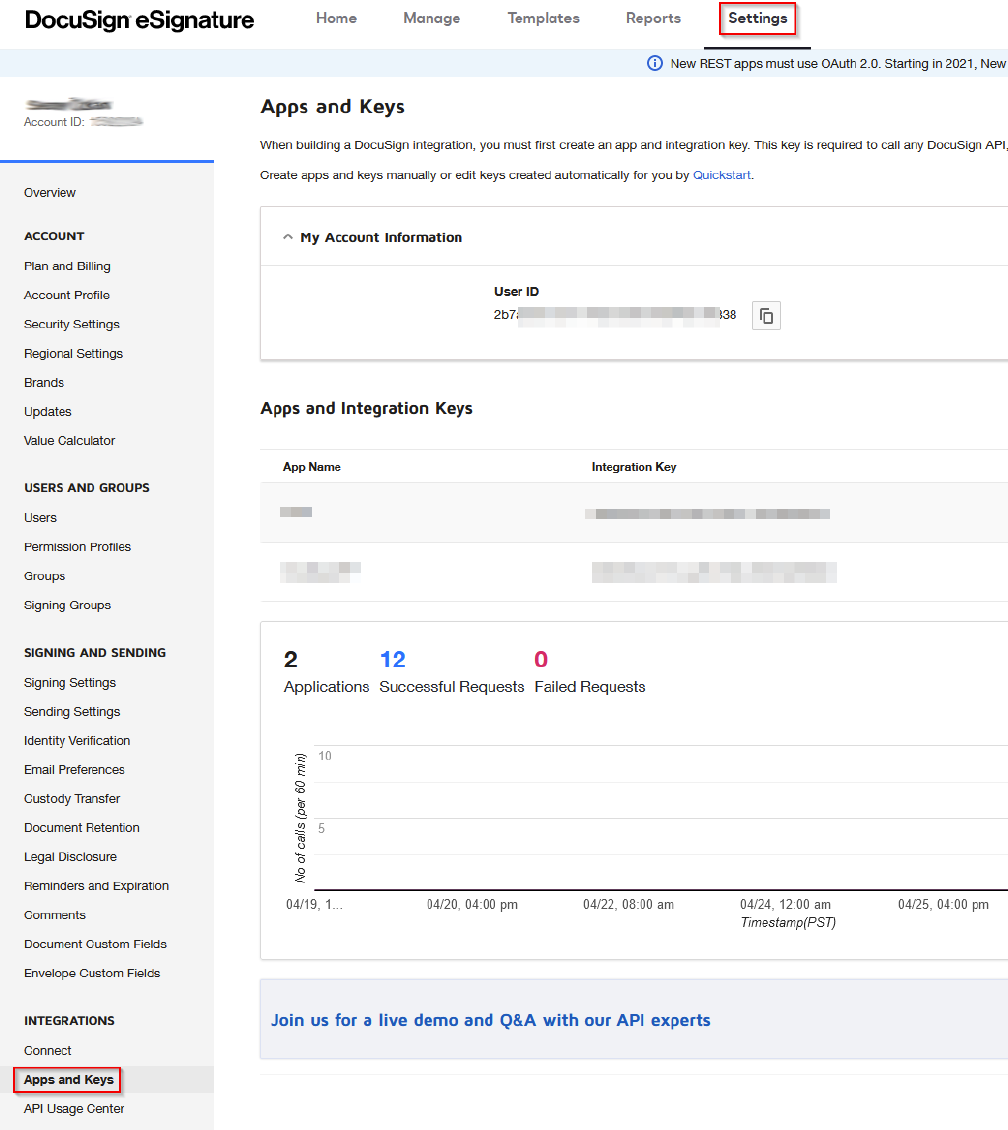Select Connect under Integrations
Image resolution: width=1008 pixels, height=1130 pixels.
pos(47,1050)
